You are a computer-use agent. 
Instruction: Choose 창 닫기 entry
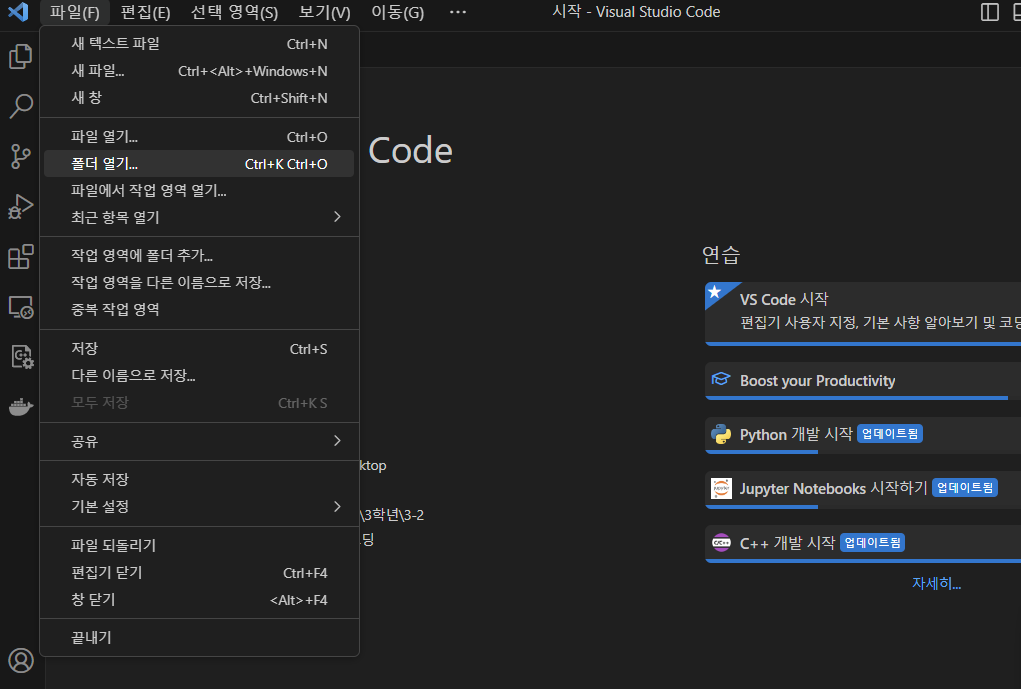point(199,599)
